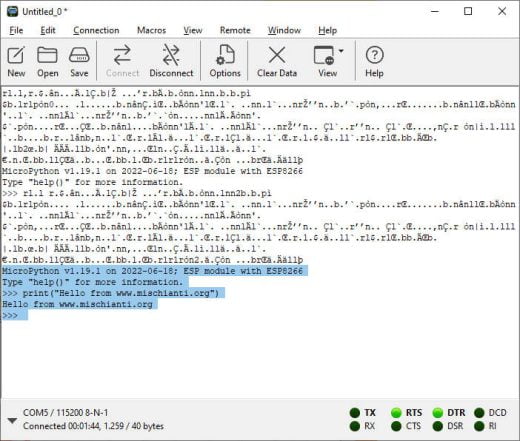Click the New document toolbar icon

(16, 55)
